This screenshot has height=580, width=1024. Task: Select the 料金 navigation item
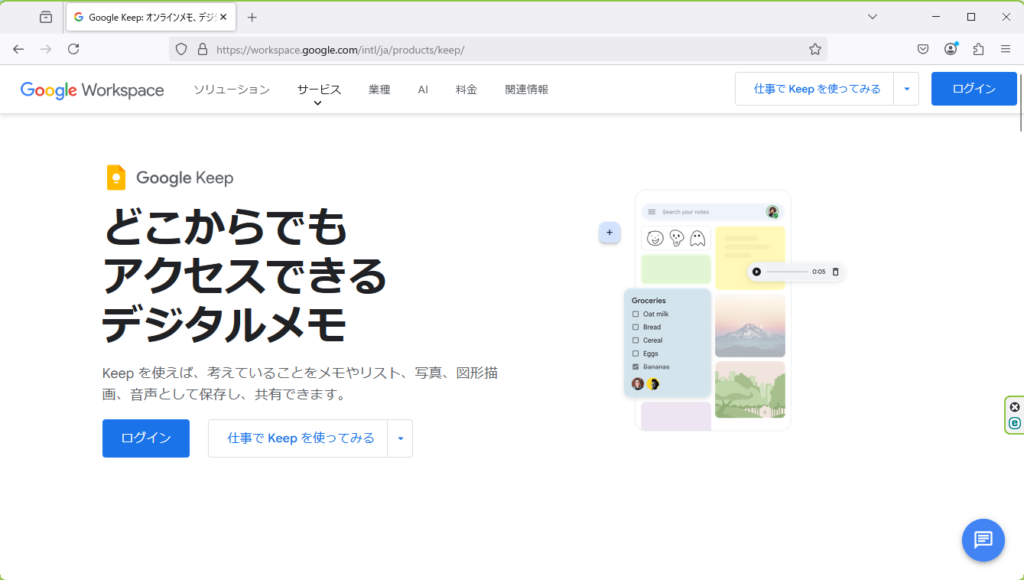click(466, 89)
